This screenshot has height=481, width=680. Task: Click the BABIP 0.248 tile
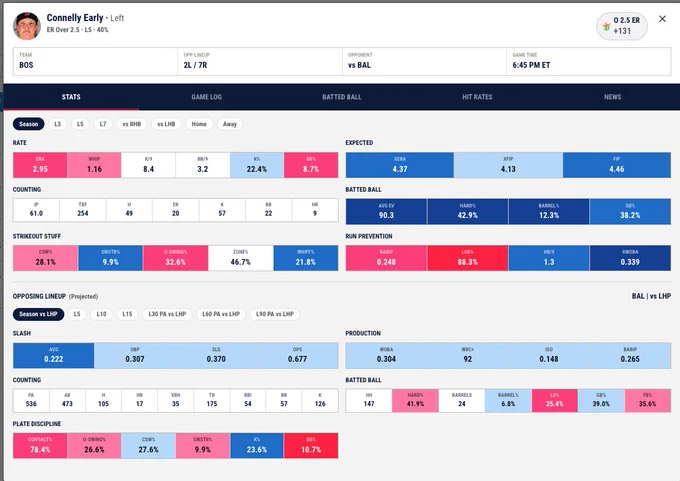386,258
